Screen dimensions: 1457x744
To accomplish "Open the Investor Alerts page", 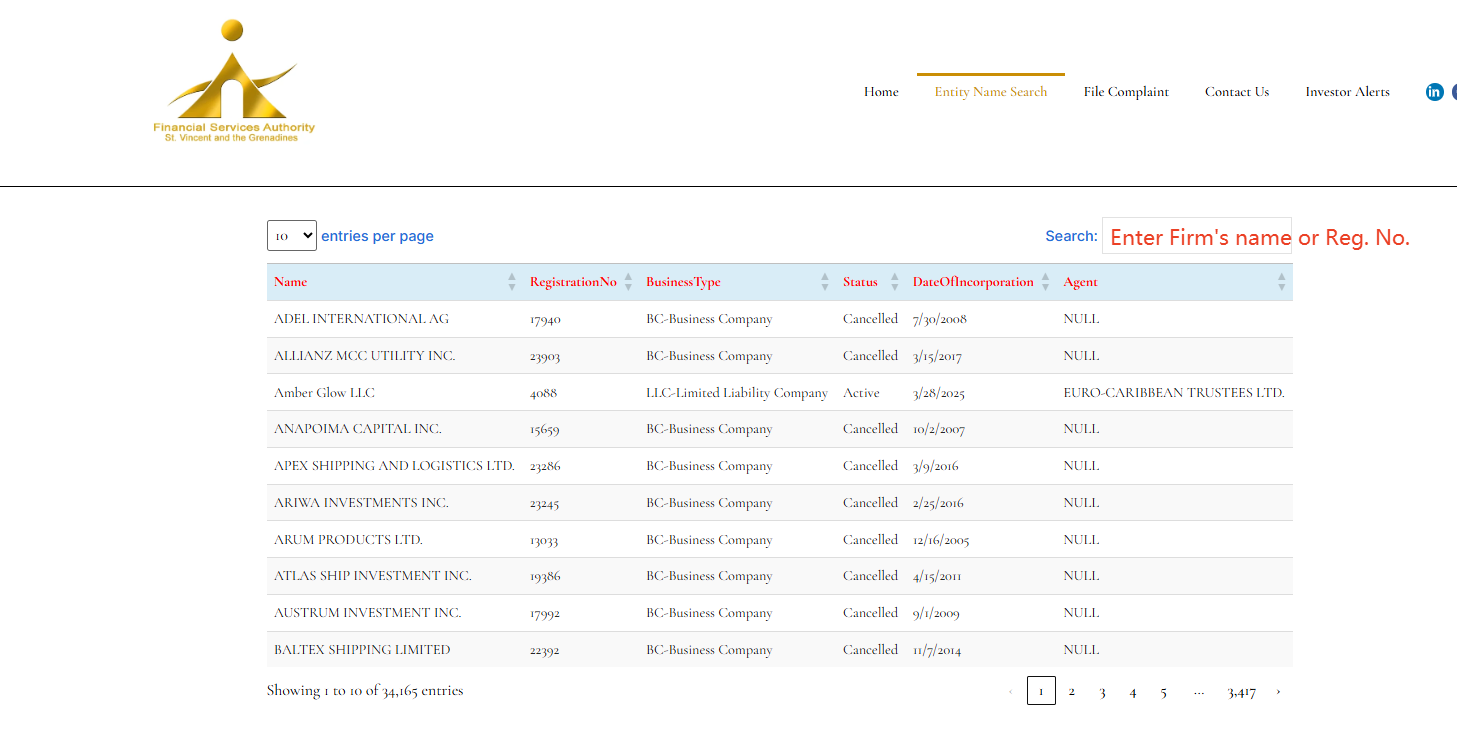I will (x=1347, y=92).
